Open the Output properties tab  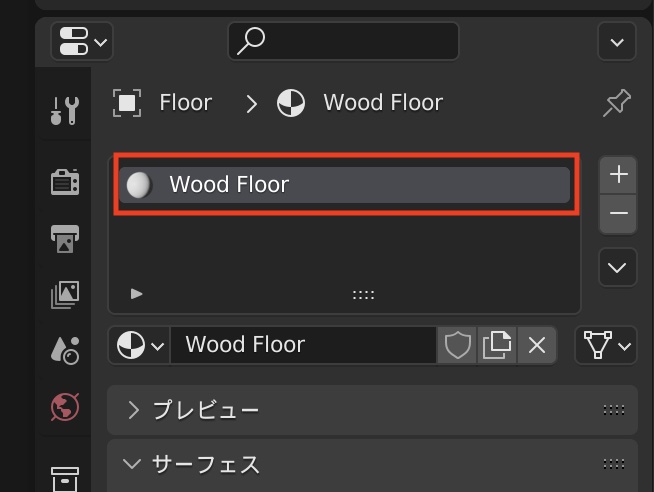[65, 238]
